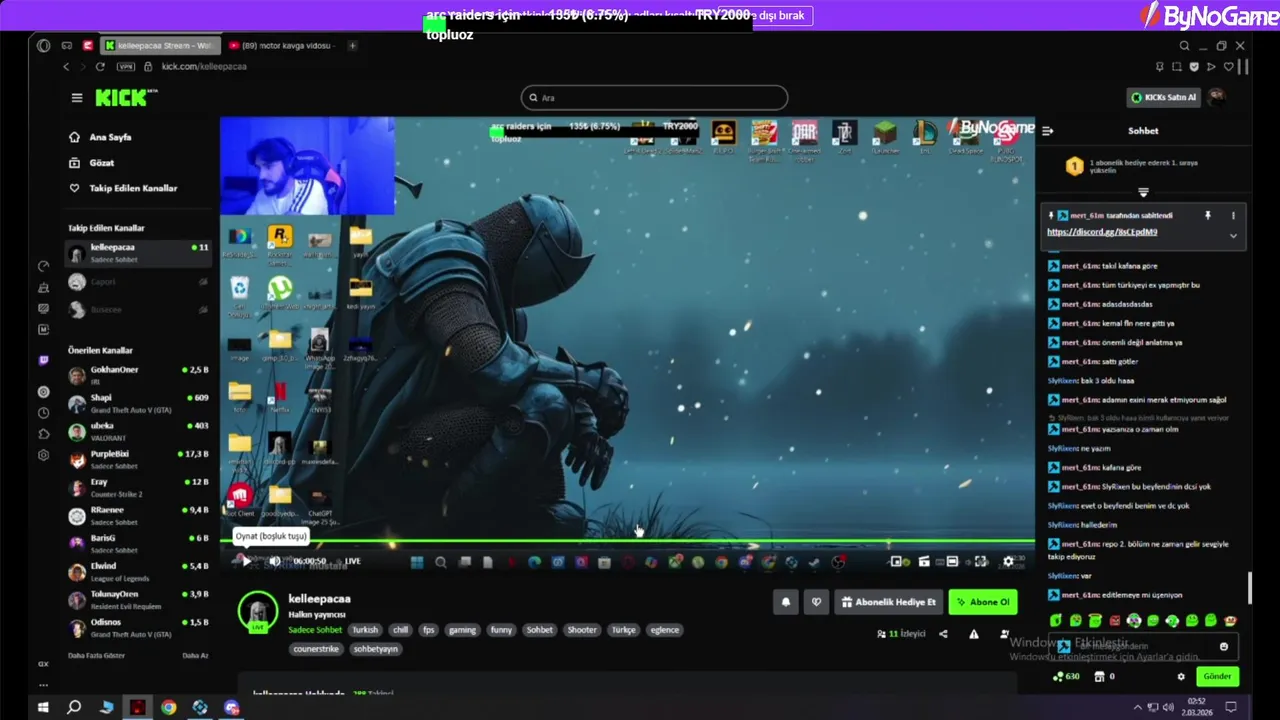Open chat settings gear icon

coord(1181,677)
